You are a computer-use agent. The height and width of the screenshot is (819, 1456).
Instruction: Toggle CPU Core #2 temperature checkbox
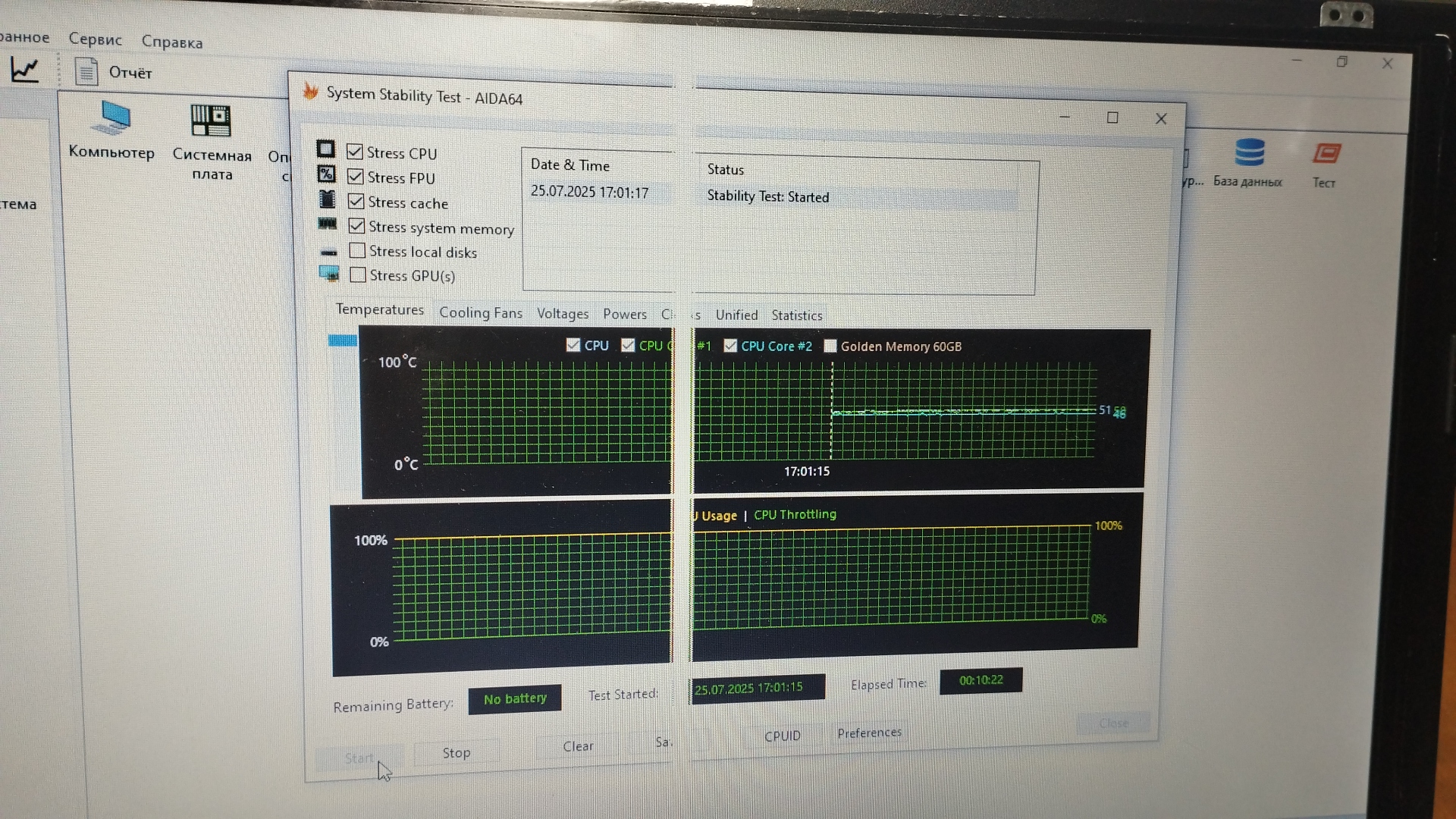click(730, 347)
